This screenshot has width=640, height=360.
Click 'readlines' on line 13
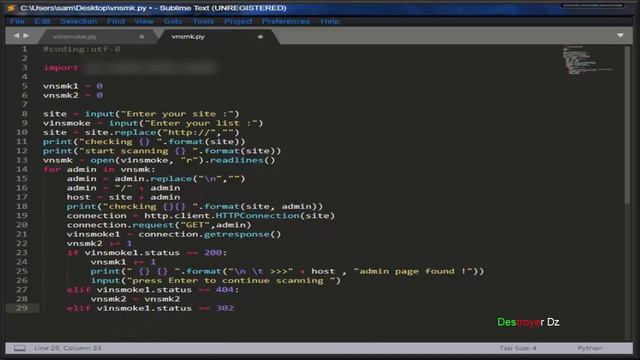point(237,160)
